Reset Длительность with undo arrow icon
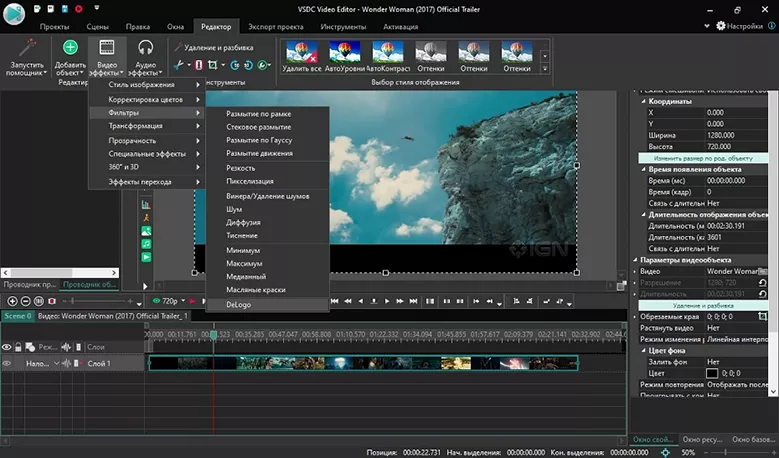The height and width of the screenshot is (458, 779). tap(762, 294)
